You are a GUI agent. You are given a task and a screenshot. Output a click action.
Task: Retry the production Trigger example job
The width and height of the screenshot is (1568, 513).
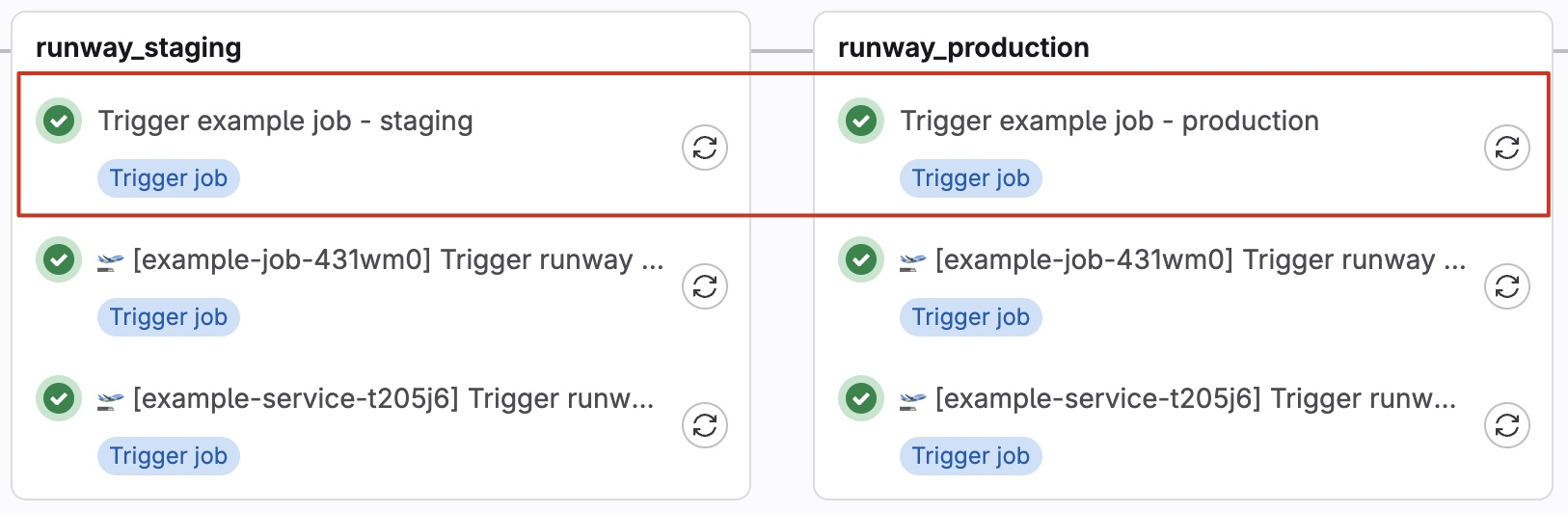click(x=1507, y=148)
